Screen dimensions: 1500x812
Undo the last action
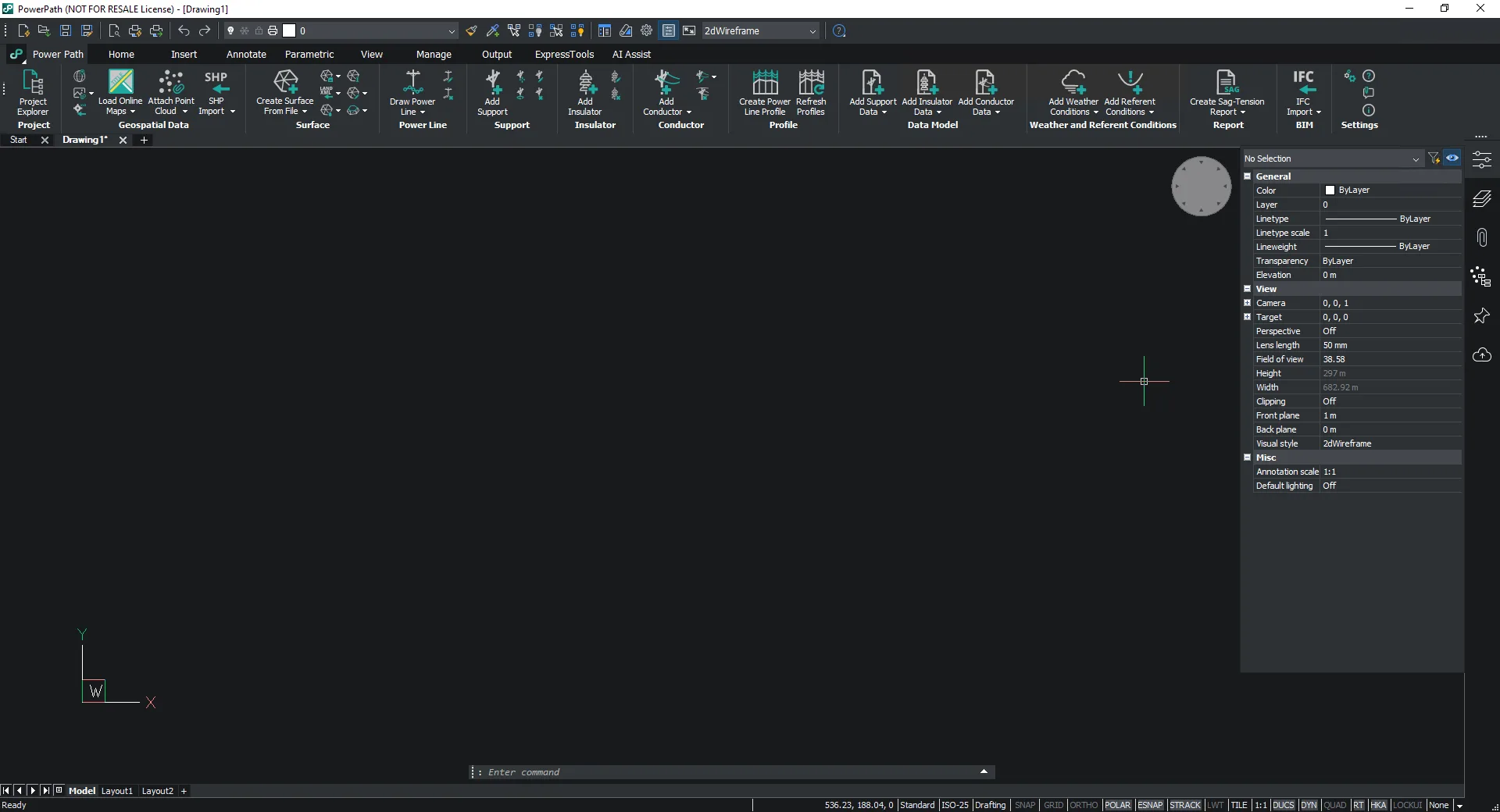point(184,30)
